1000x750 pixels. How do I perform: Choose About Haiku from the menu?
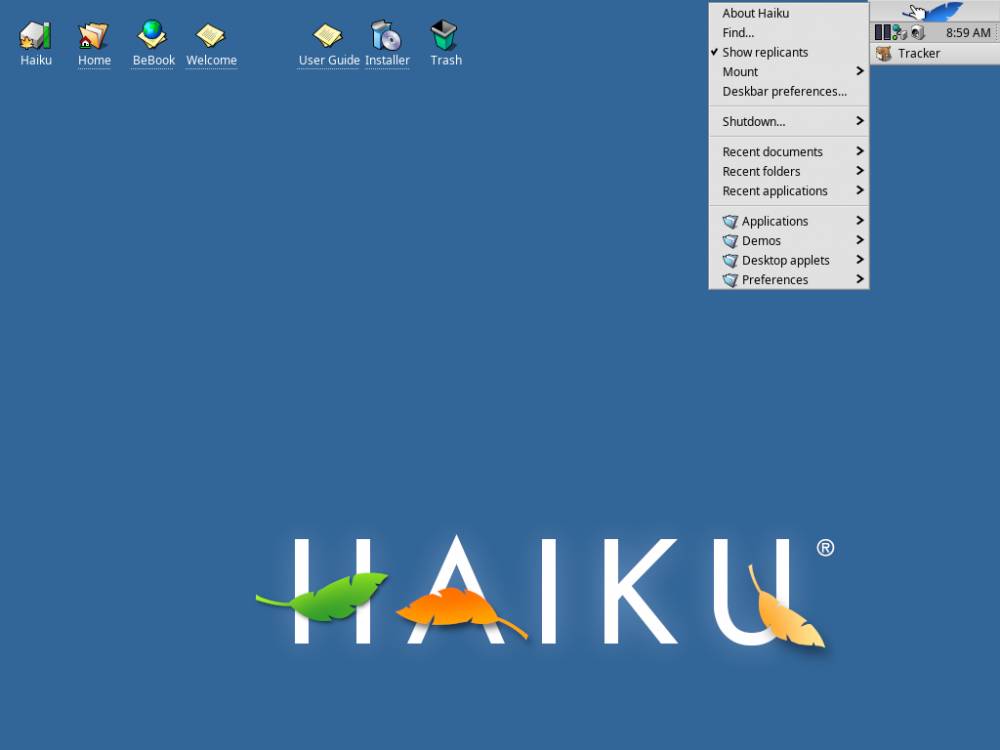tap(789, 13)
